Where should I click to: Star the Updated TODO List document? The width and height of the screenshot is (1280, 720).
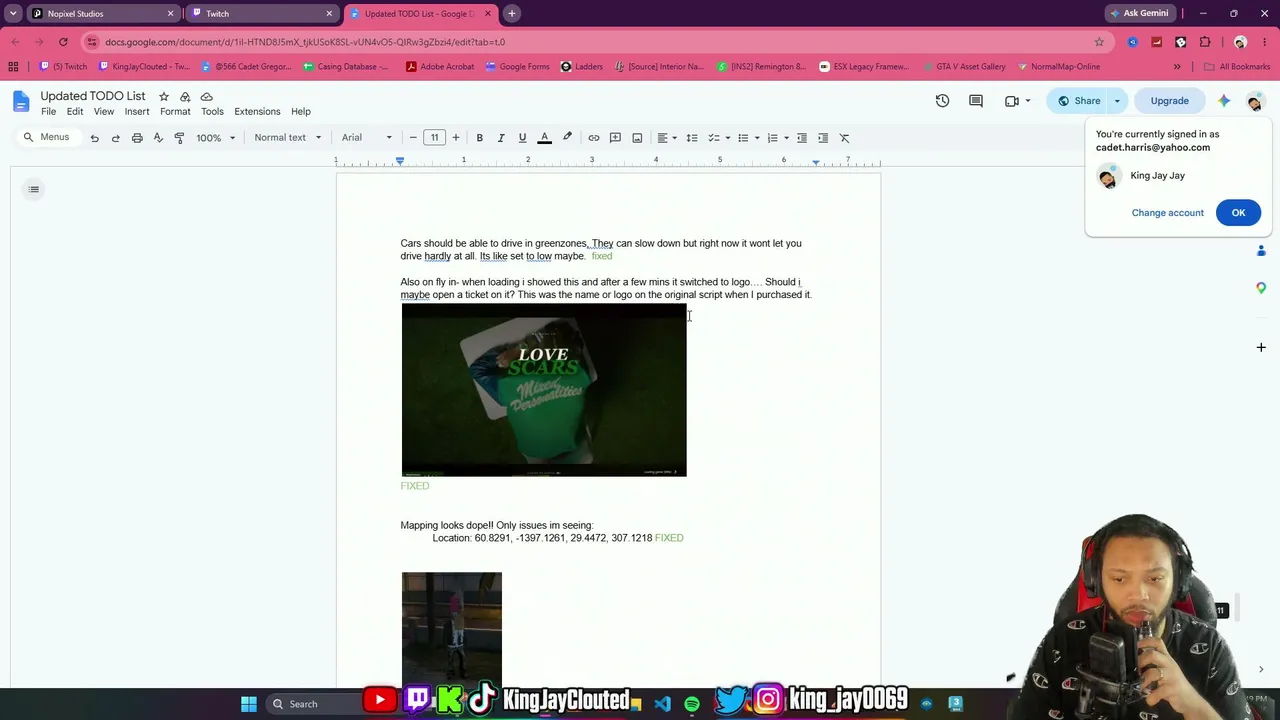pos(163,96)
